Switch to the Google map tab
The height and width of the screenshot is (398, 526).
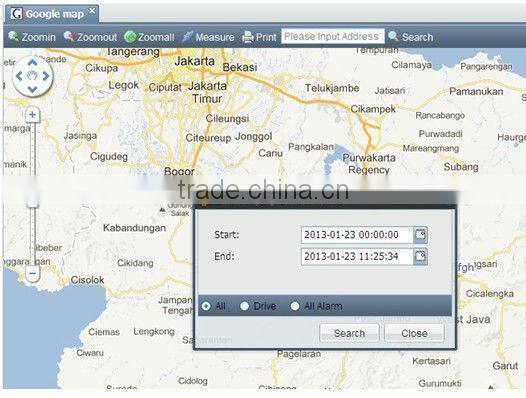[51, 14]
